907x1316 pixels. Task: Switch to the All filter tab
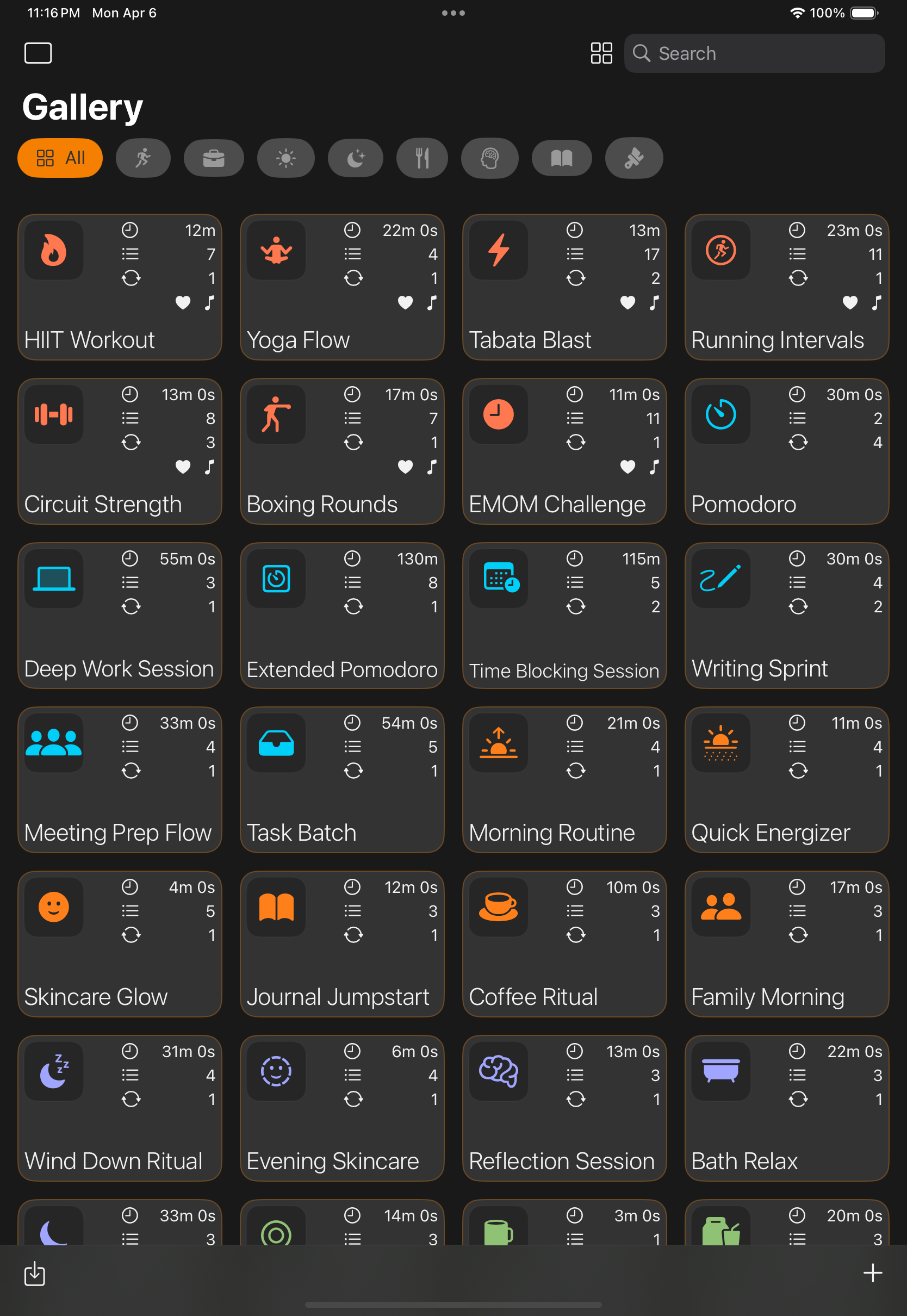[x=60, y=158]
